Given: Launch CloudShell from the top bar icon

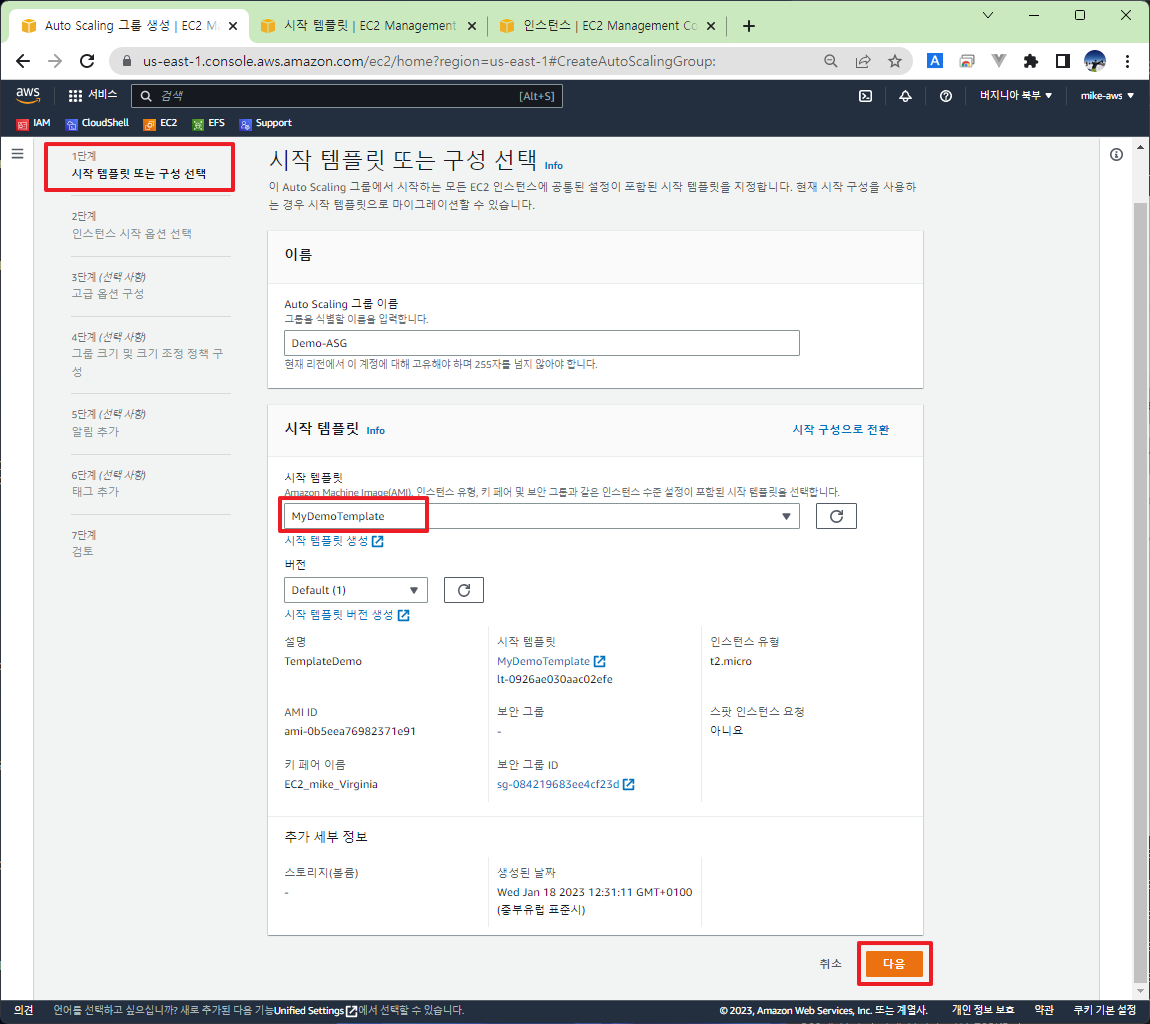Looking at the screenshot, I should pyautogui.click(x=865, y=96).
